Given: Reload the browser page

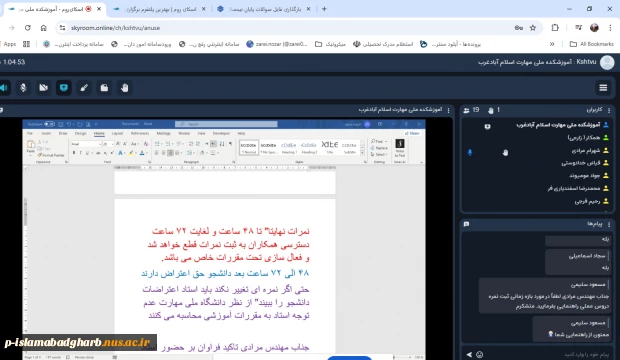Looking at the screenshot, I should click(x=27, y=28).
